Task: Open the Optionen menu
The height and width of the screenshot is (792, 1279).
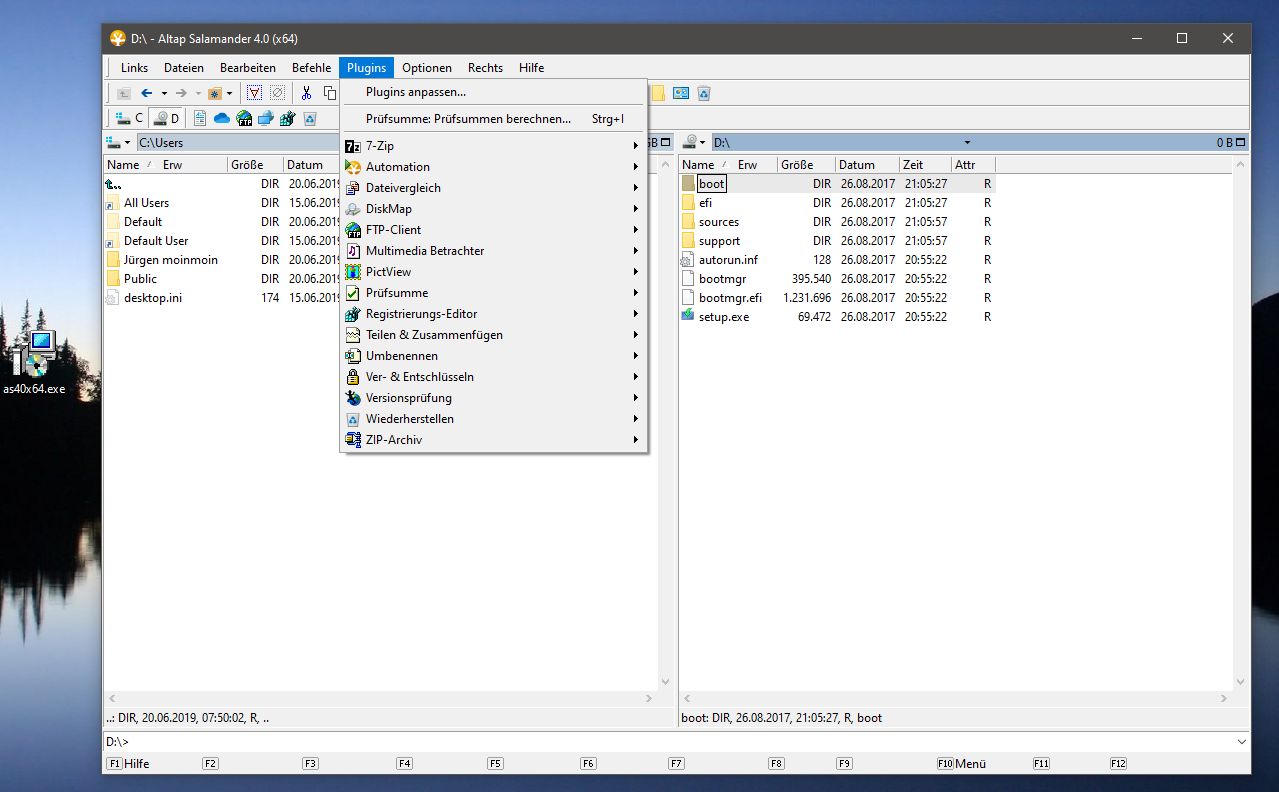Action: [x=427, y=67]
